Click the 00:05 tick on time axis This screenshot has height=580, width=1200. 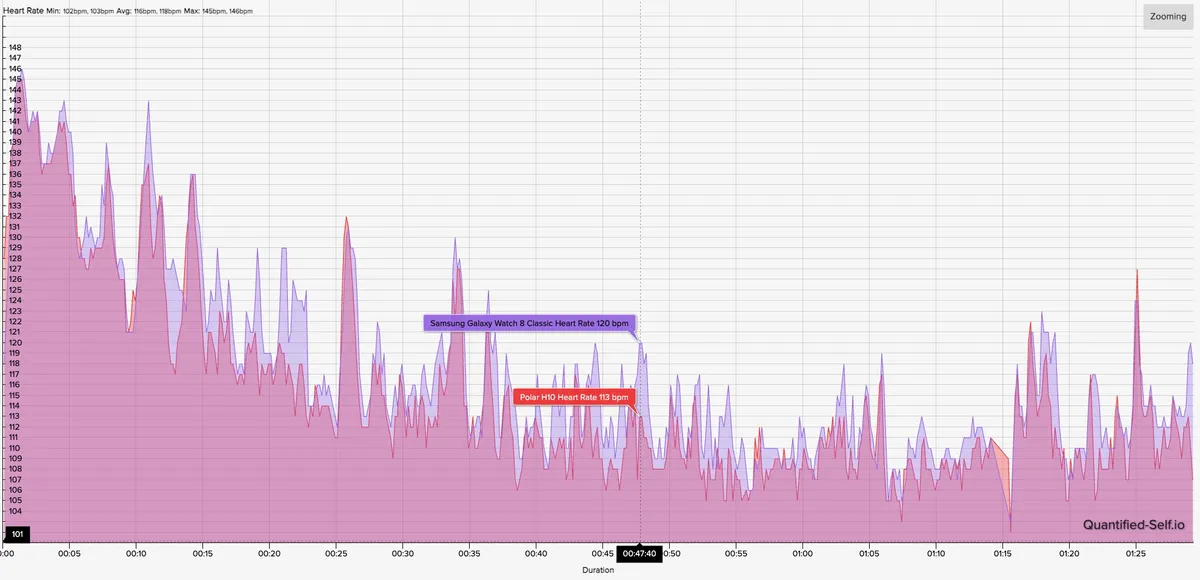70,553
